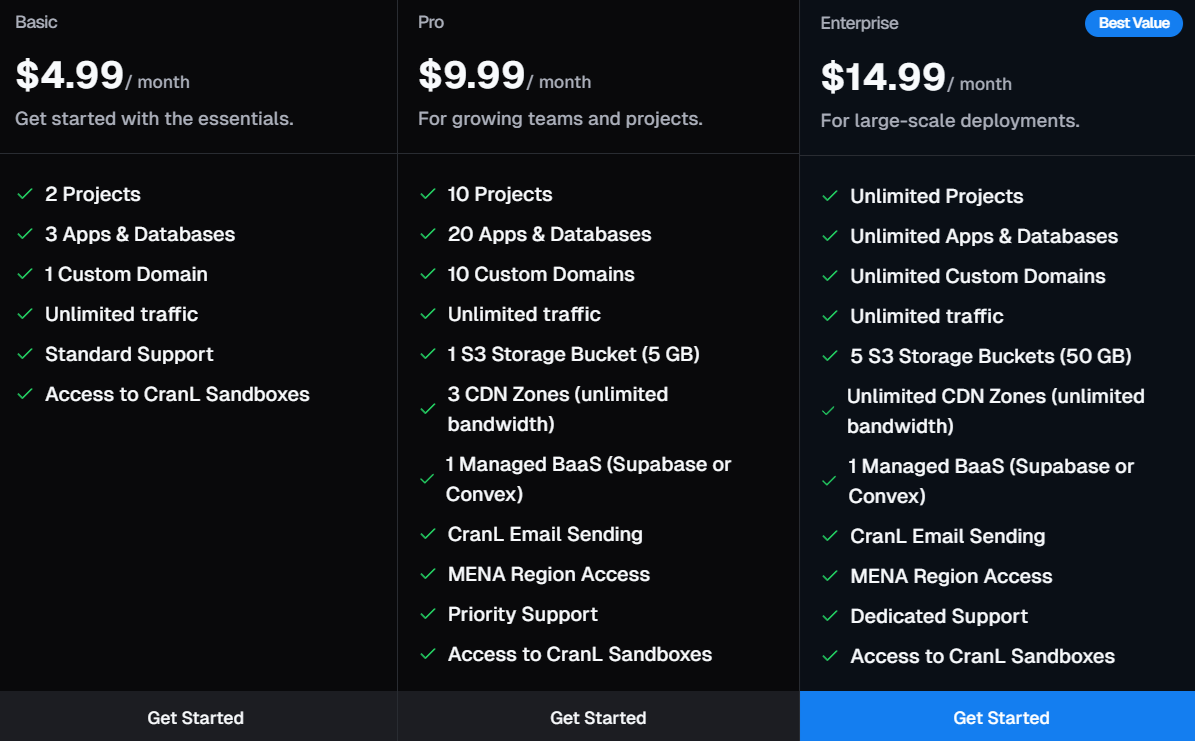
Task: Select the Pro plan title
Action: [431, 22]
